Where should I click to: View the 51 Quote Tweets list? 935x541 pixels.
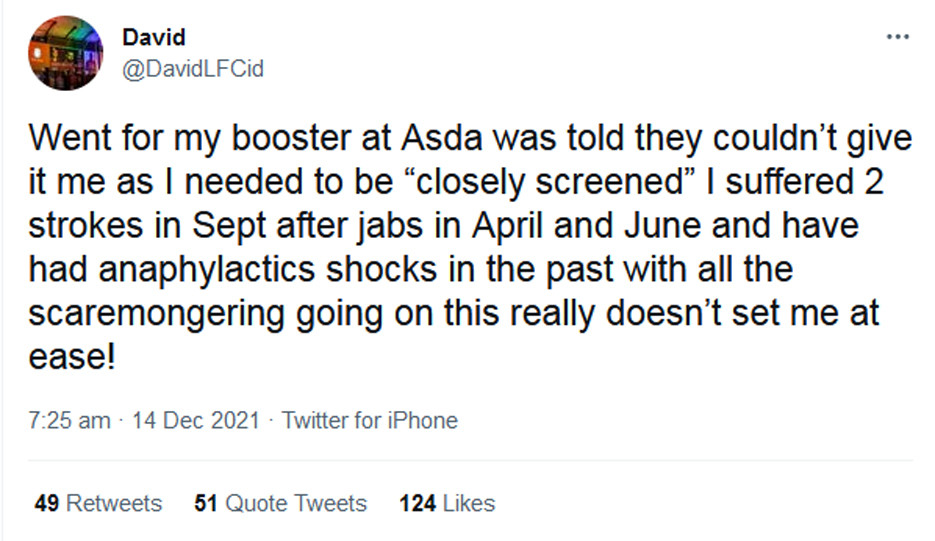click(x=280, y=503)
